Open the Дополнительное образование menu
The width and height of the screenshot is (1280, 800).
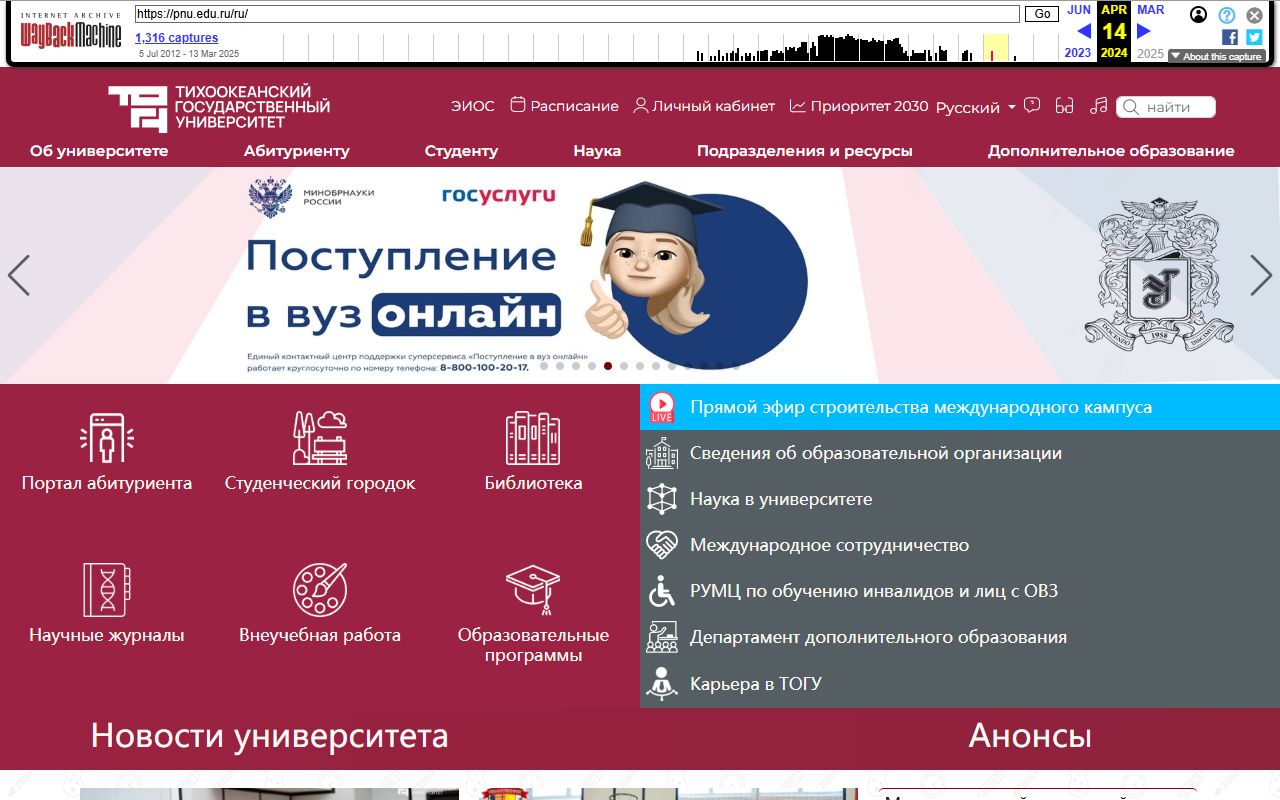coord(1111,151)
